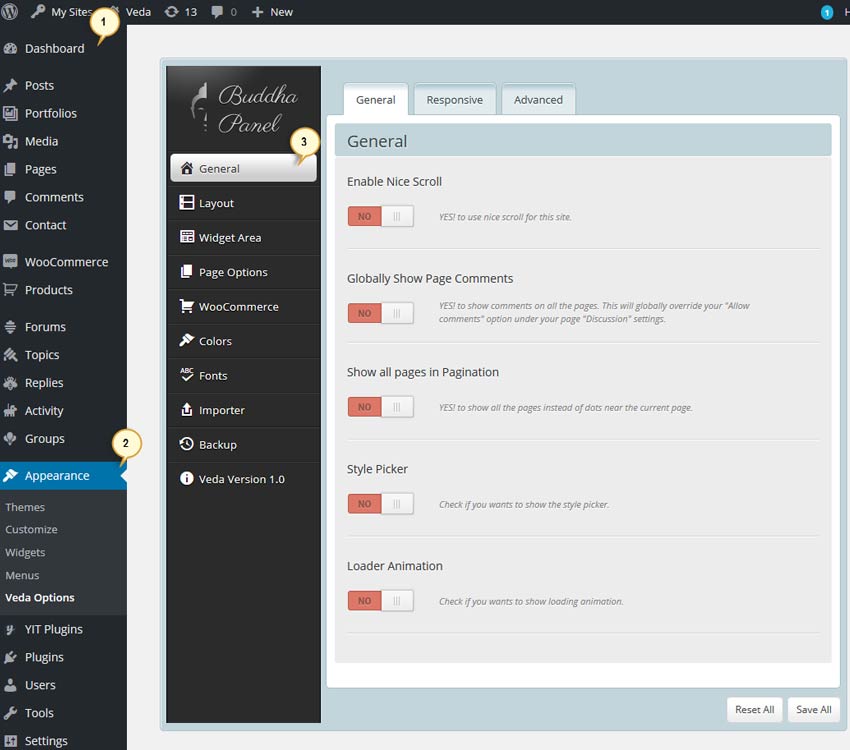Open the Advanced tab
Screen dimensions: 850x750
coord(538,99)
